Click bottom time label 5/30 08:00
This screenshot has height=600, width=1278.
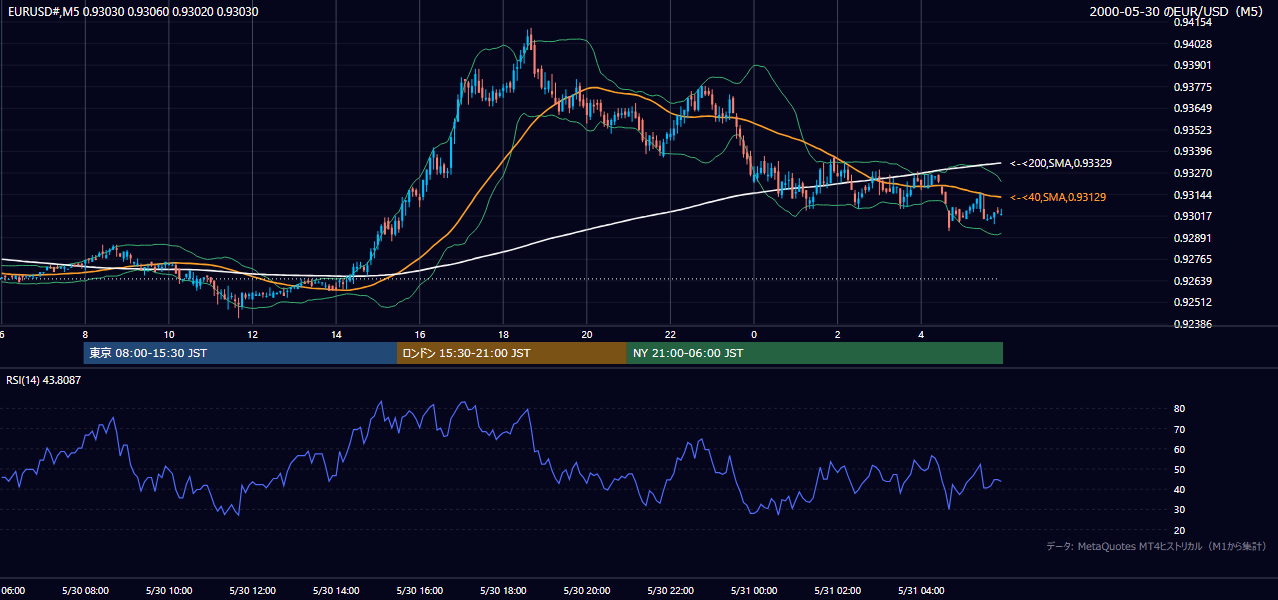tap(84, 590)
